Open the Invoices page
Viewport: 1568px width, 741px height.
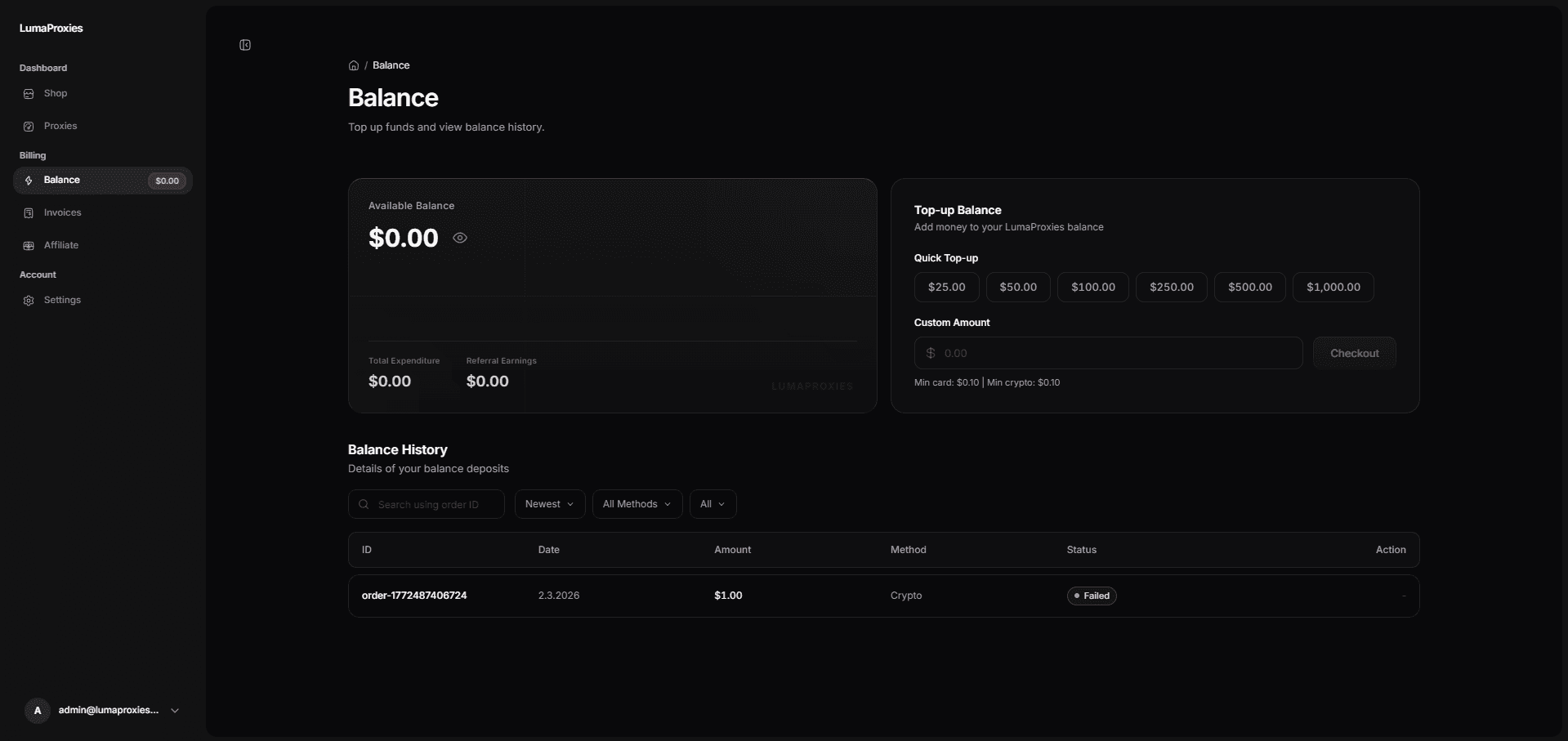click(x=64, y=212)
